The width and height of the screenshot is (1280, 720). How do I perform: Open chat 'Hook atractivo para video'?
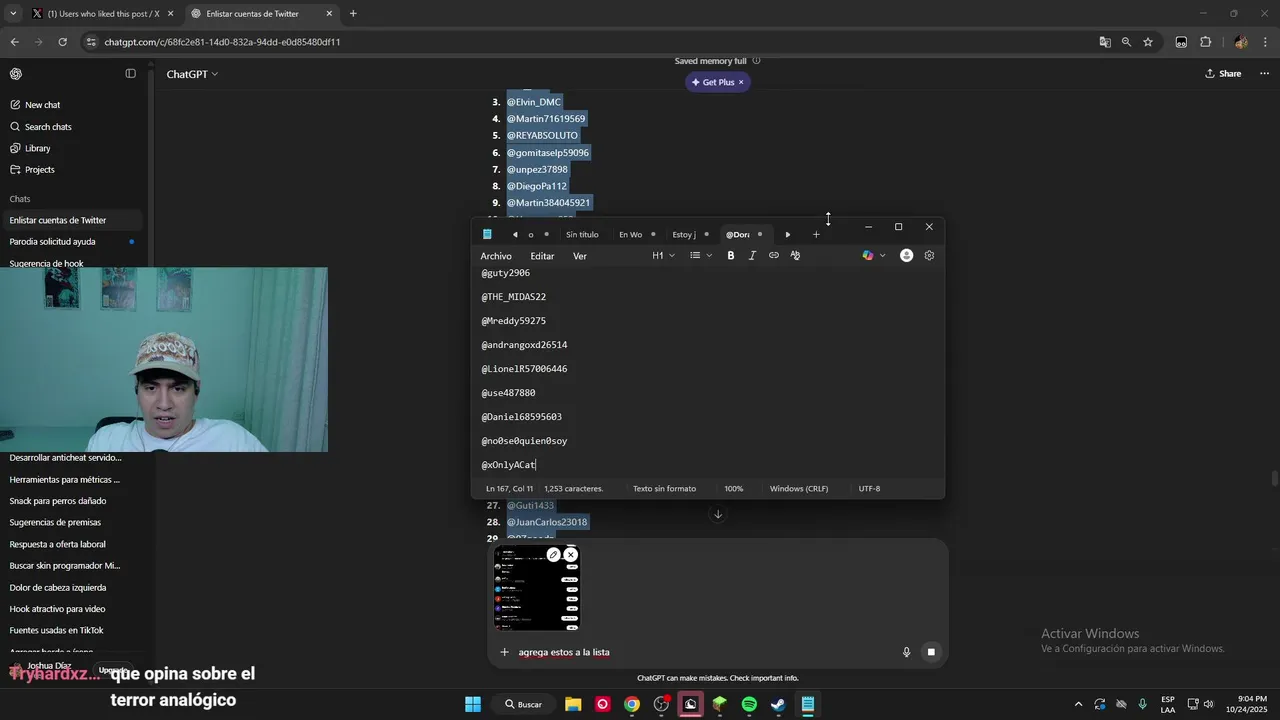coord(70,609)
